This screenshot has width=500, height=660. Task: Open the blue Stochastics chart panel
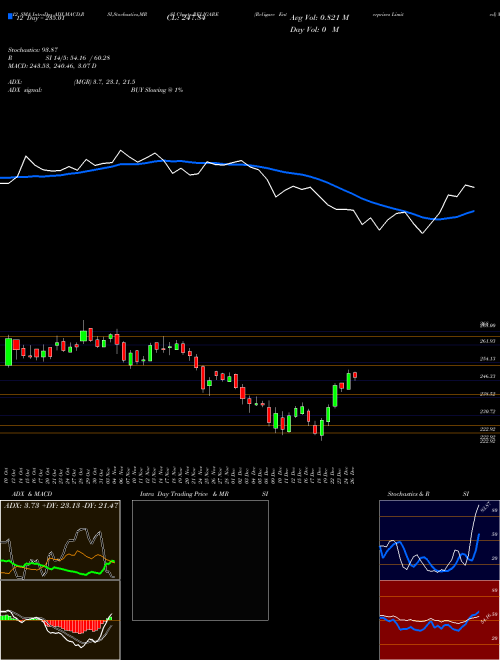click(439, 540)
